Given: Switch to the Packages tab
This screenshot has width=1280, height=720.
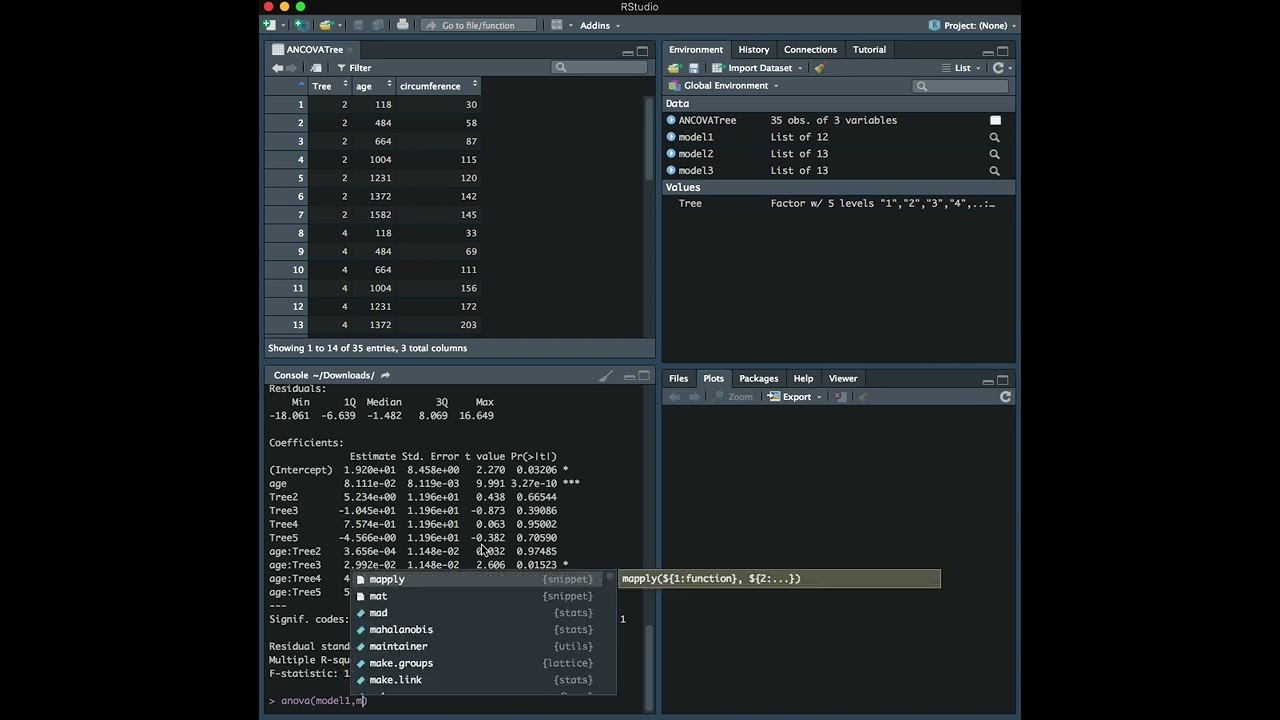Looking at the screenshot, I should (x=758, y=378).
